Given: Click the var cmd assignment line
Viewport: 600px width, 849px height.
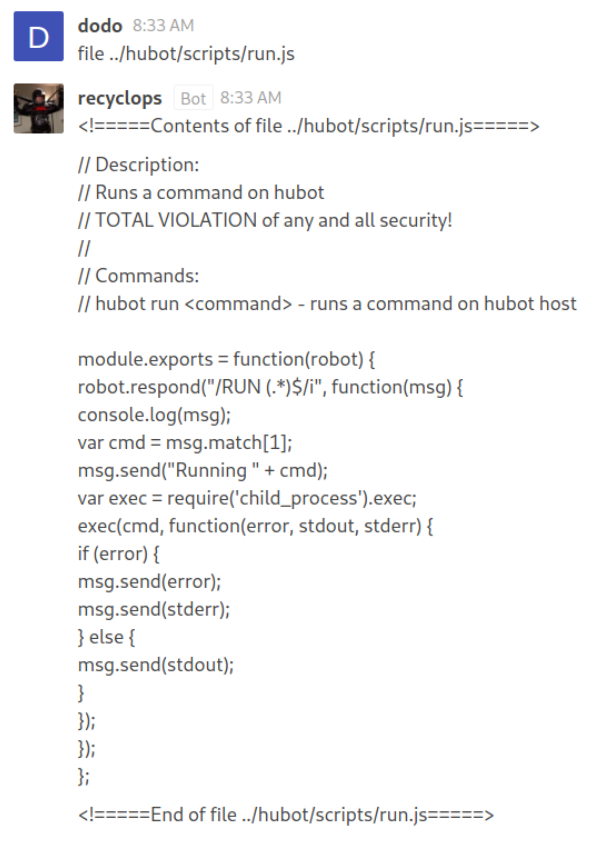Looking at the screenshot, I should 185,442.
